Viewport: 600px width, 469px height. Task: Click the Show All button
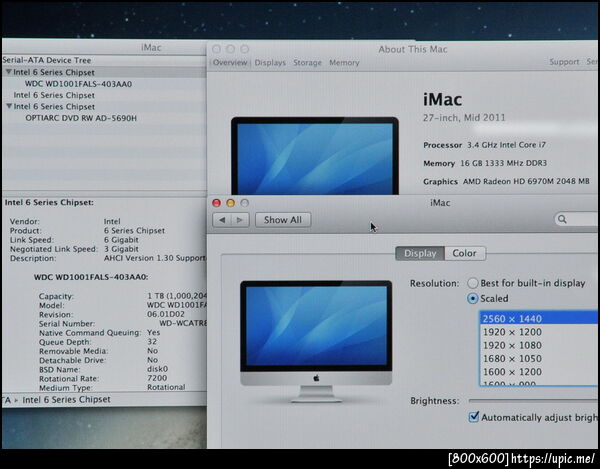(x=283, y=220)
